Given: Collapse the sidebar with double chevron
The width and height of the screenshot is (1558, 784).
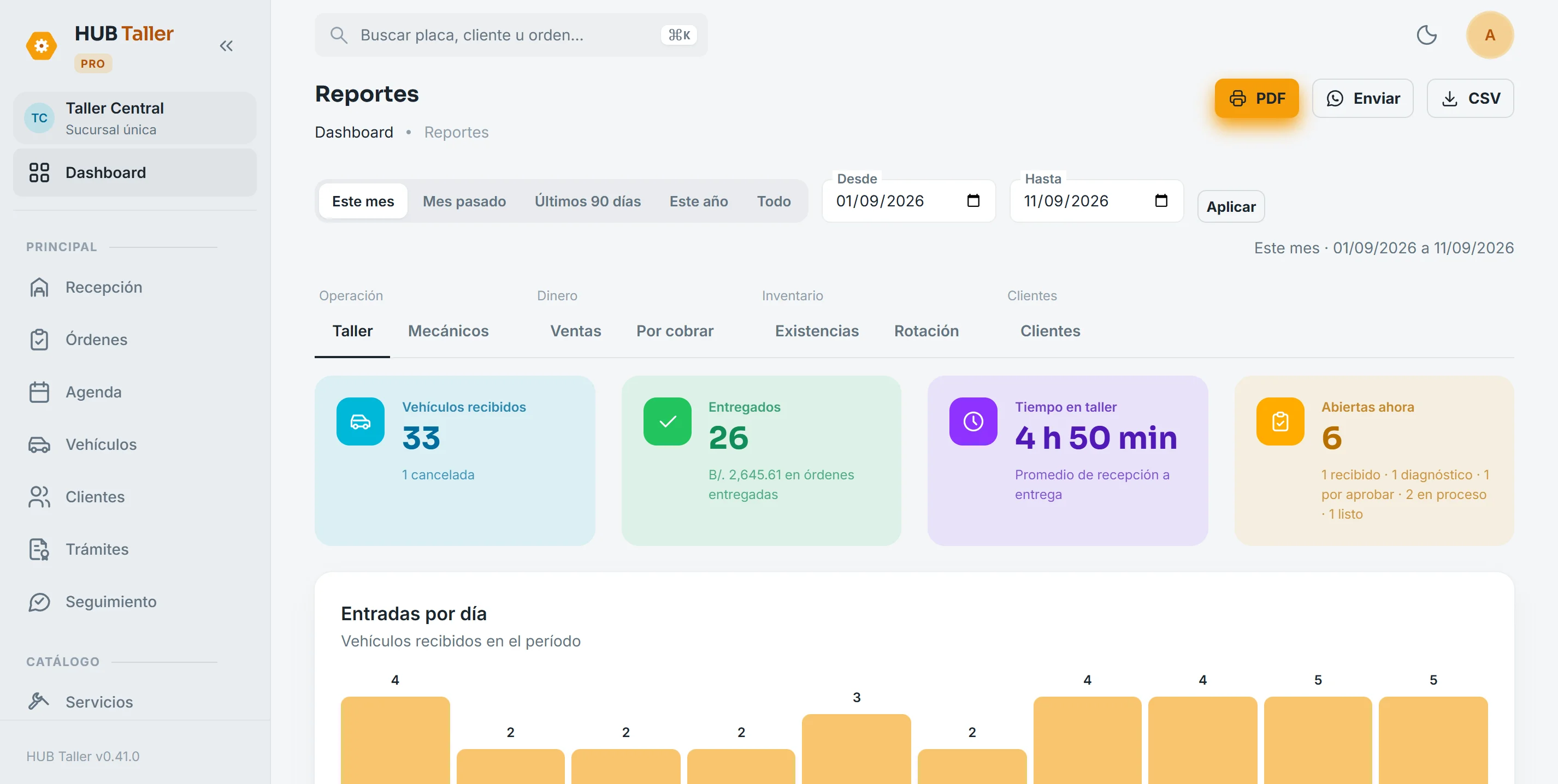Looking at the screenshot, I should 226,46.
